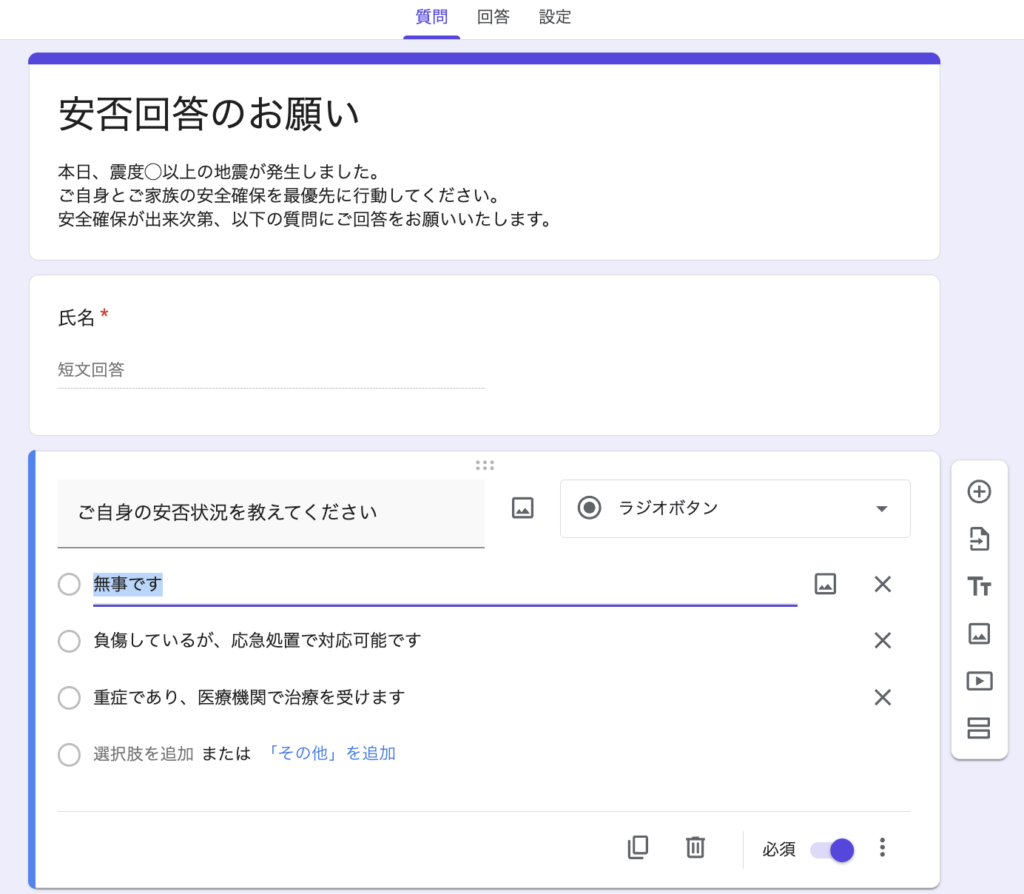Image resolution: width=1024 pixels, height=894 pixels.
Task: Select the 氏名 question card
Action: (x=485, y=355)
